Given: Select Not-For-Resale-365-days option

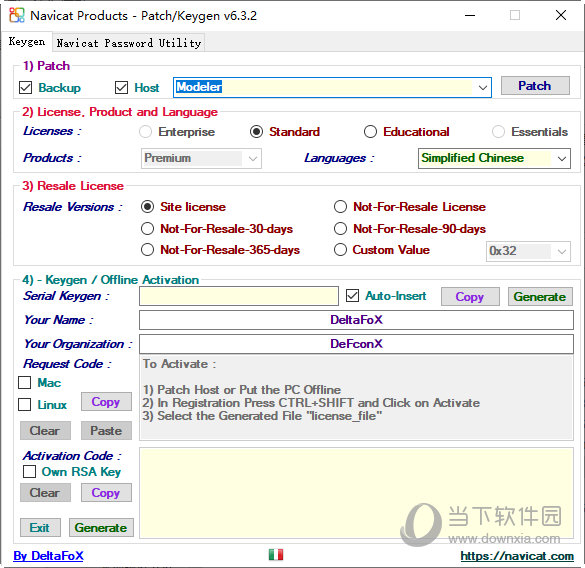Looking at the screenshot, I should (x=147, y=250).
